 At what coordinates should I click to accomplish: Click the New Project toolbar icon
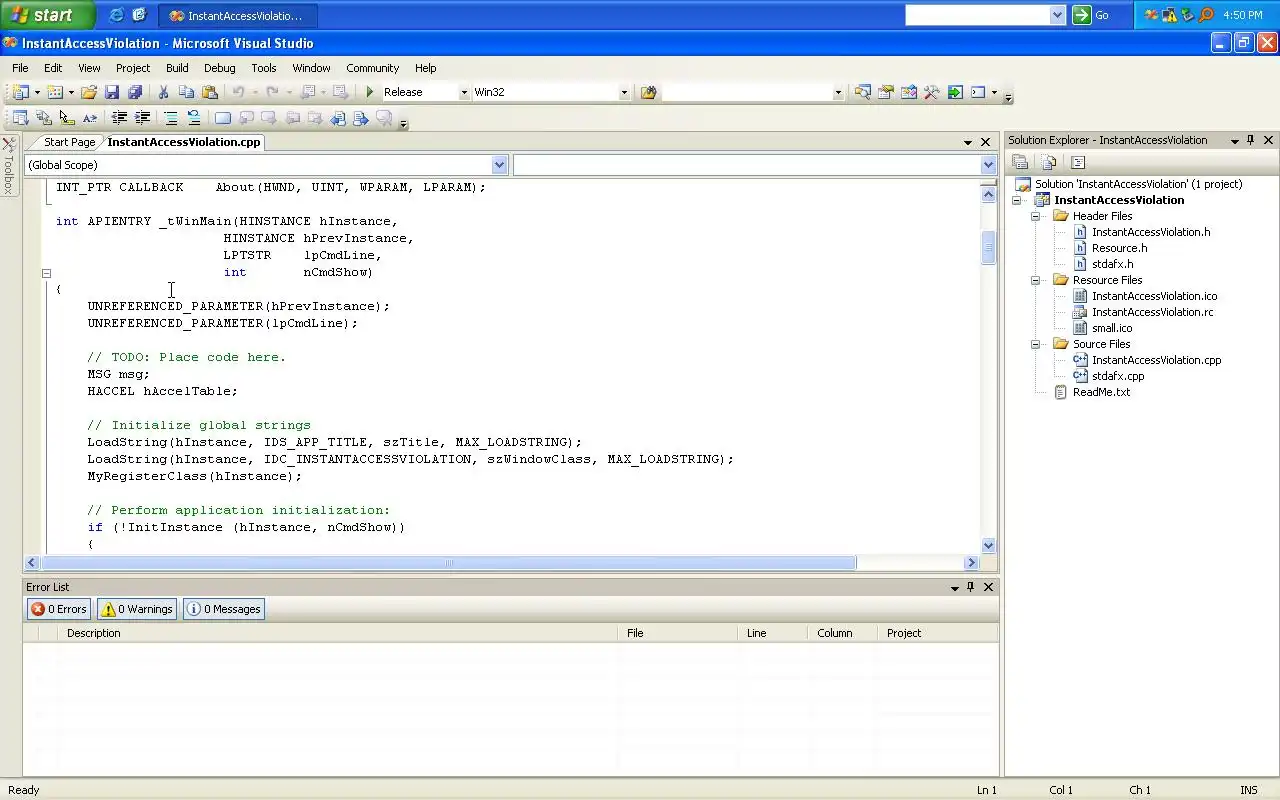(20, 92)
